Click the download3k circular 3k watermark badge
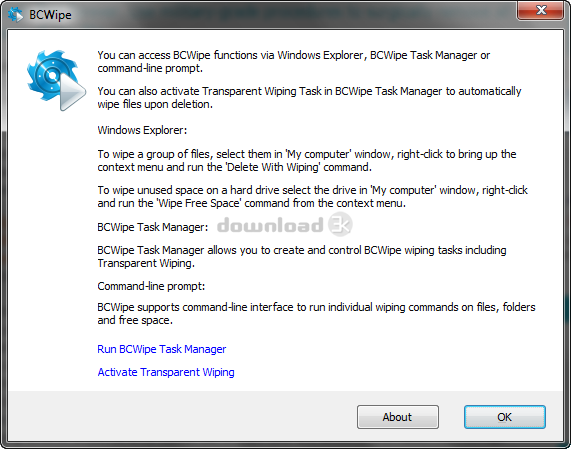The height and width of the screenshot is (449, 571). [340, 224]
